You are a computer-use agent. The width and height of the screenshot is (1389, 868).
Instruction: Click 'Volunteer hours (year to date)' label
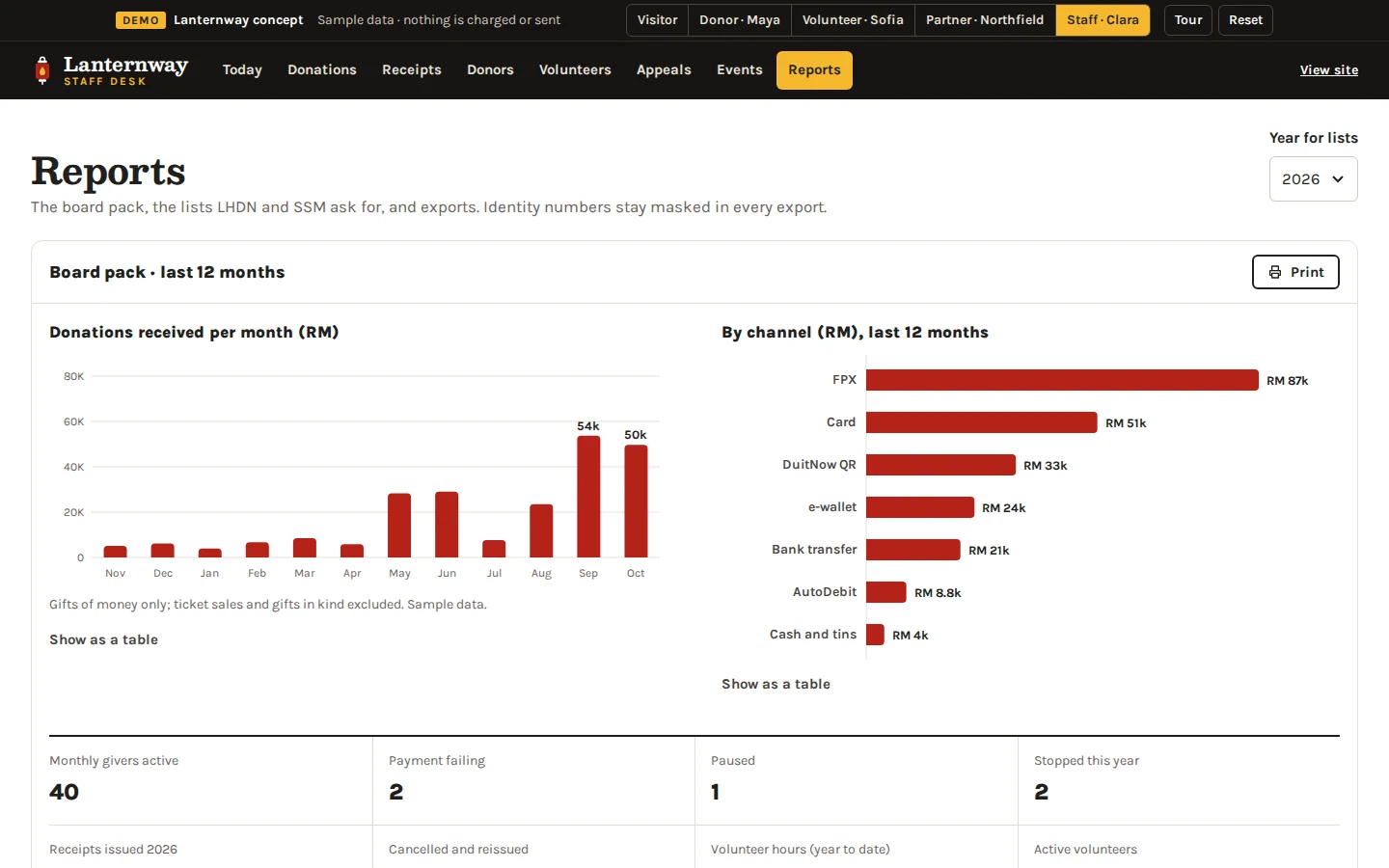click(x=800, y=850)
